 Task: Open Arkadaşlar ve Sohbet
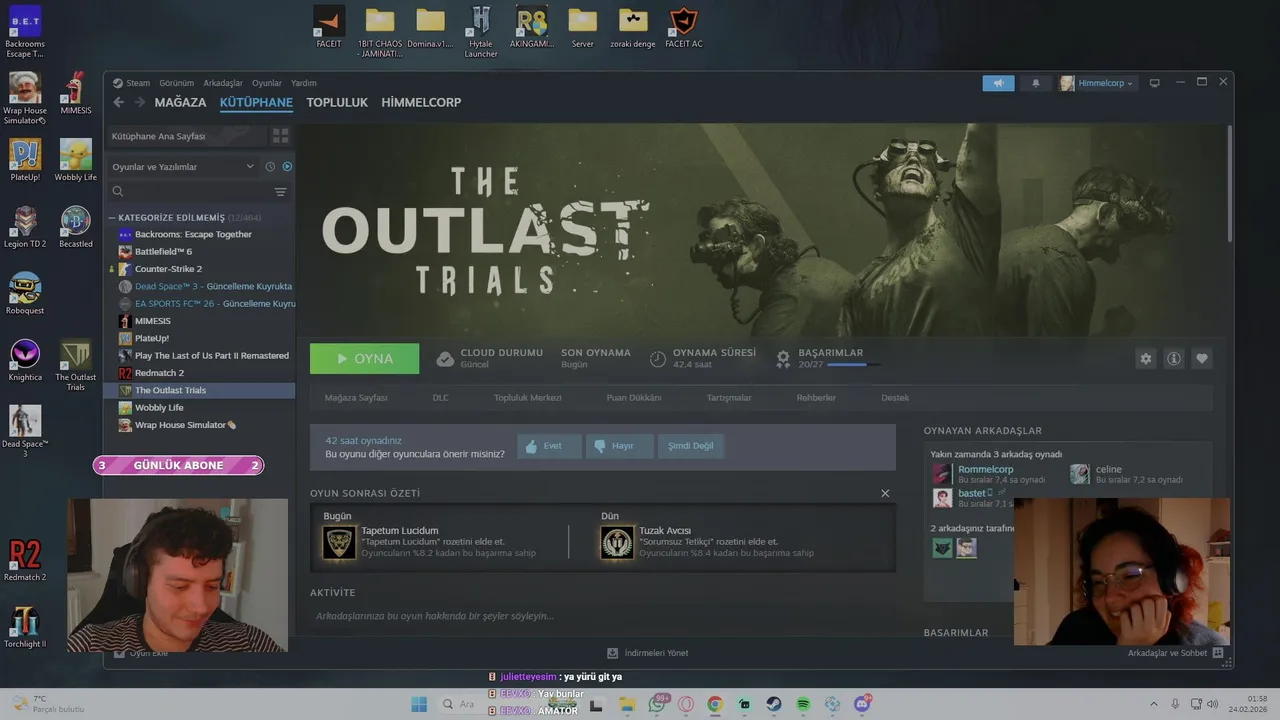pyautogui.click(x=1175, y=653)
